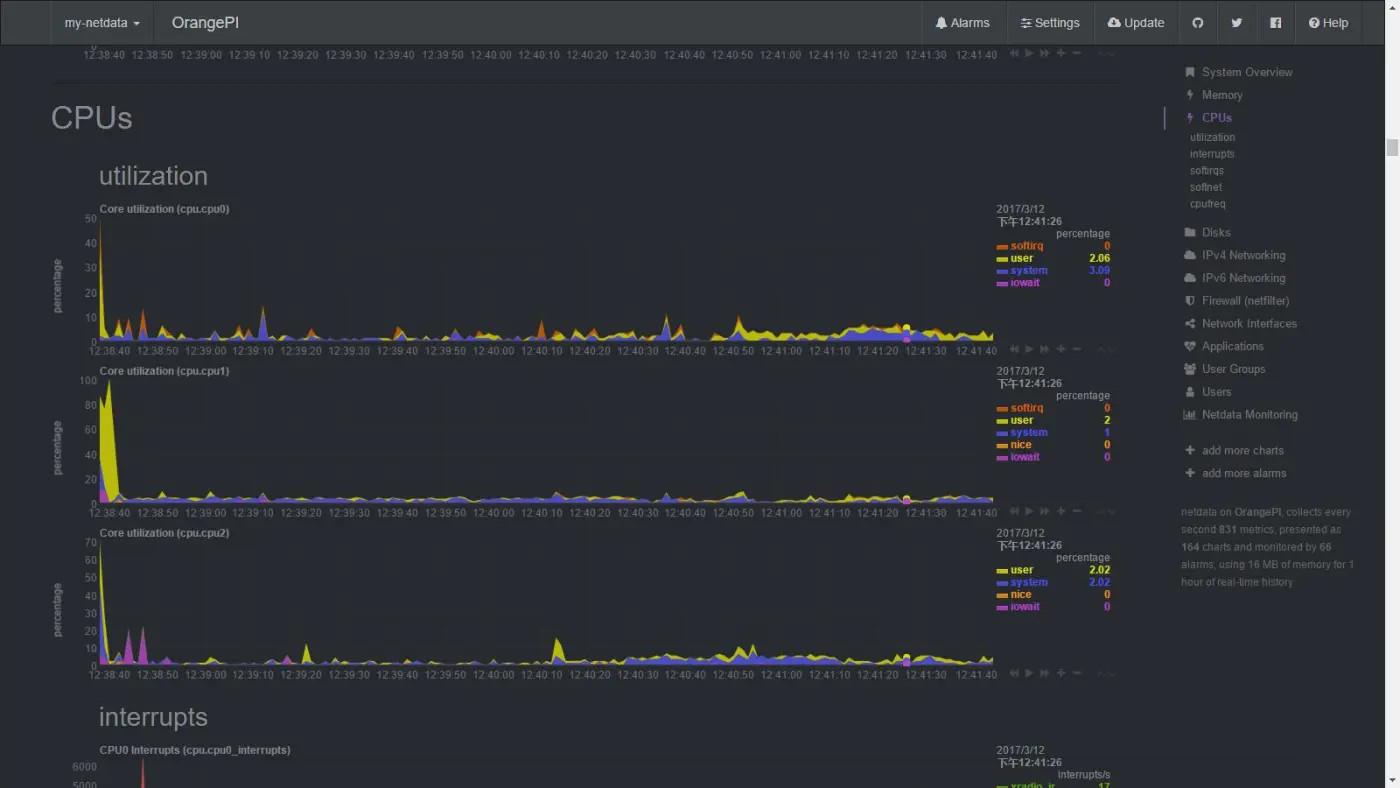This screenshot has width=1400, height=788.
Task: Open the Help menu item
Action: click(x=1328, y=23)
